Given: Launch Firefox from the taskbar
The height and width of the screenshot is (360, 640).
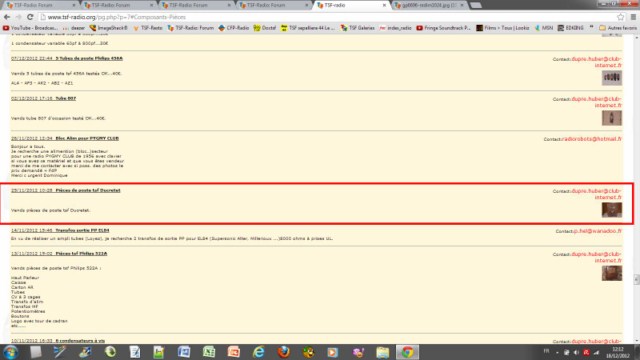Looking at the screenshot, I should [283, 352].
